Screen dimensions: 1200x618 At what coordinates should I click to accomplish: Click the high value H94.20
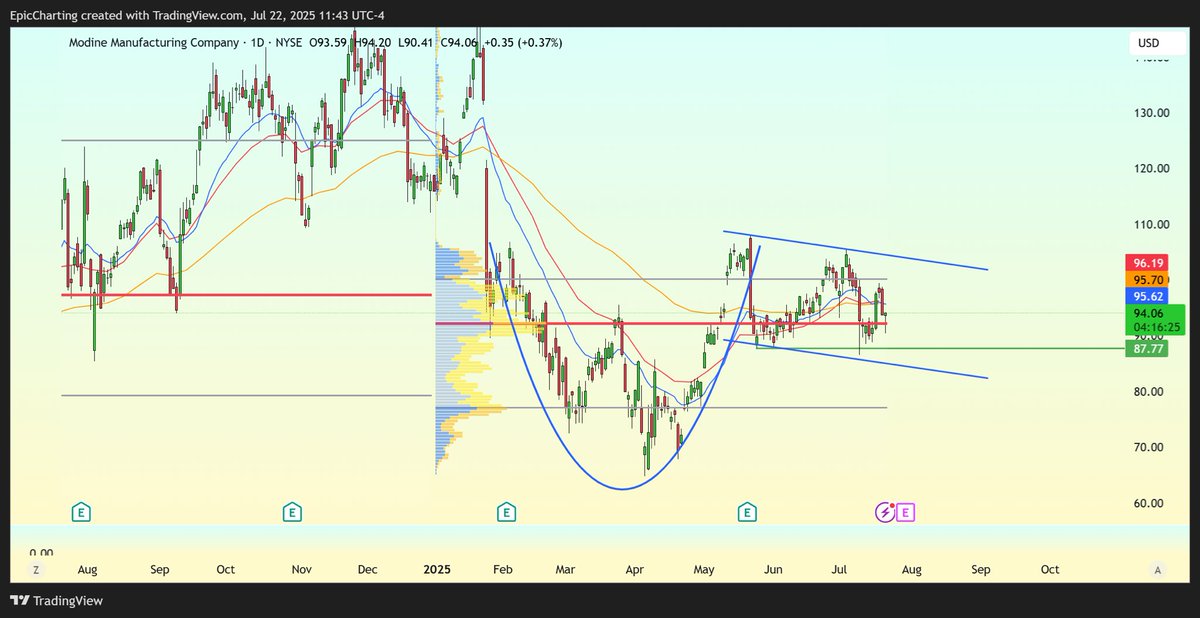point(373,43)
